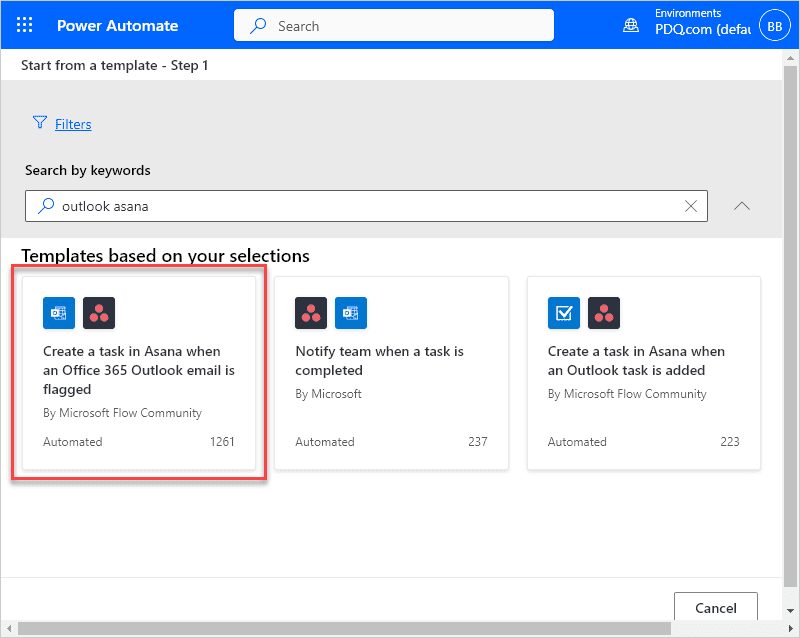
Task: Select the Asana icon on the Notify team template
Action: 310,313
